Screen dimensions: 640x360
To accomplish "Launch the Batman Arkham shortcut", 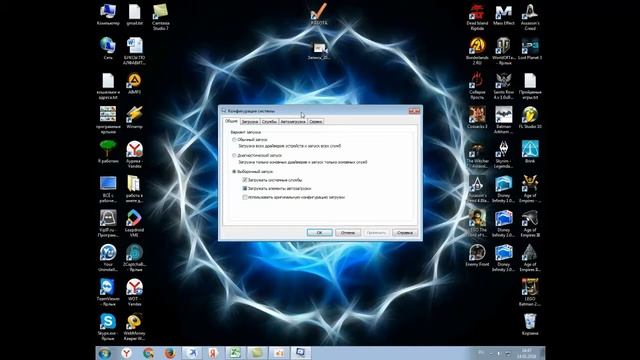I will (504, 120).
